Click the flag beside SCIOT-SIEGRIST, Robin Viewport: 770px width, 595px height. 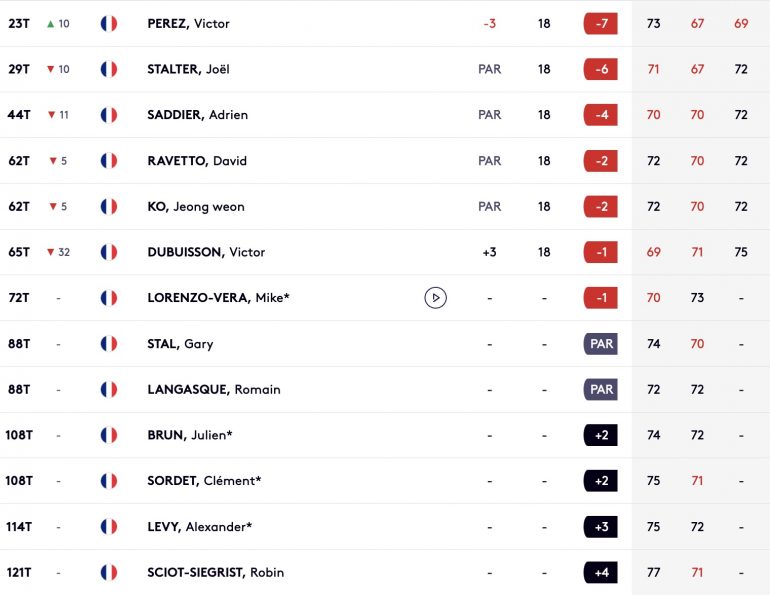pos(109,572)
